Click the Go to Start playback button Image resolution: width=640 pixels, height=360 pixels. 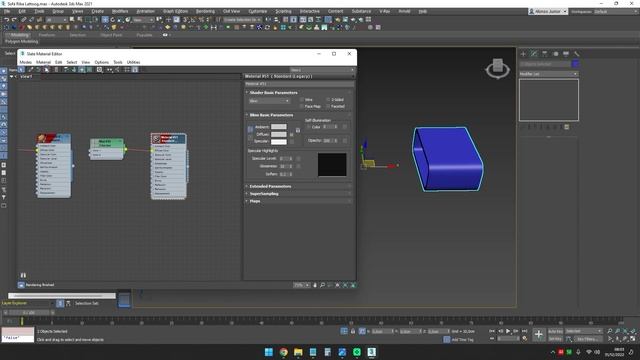point(492,331)
